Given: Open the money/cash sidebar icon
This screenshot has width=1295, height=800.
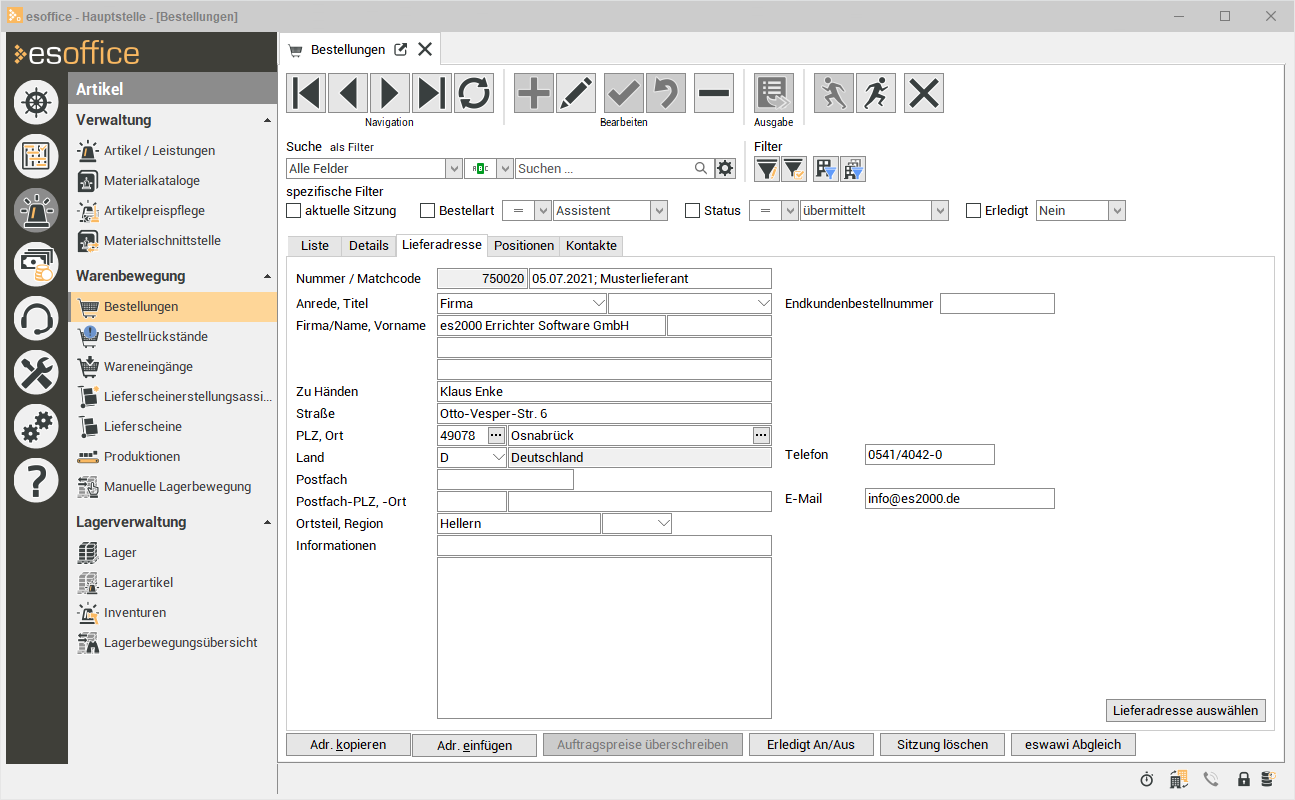Looking at the screenshot, I should pos(36,264).
